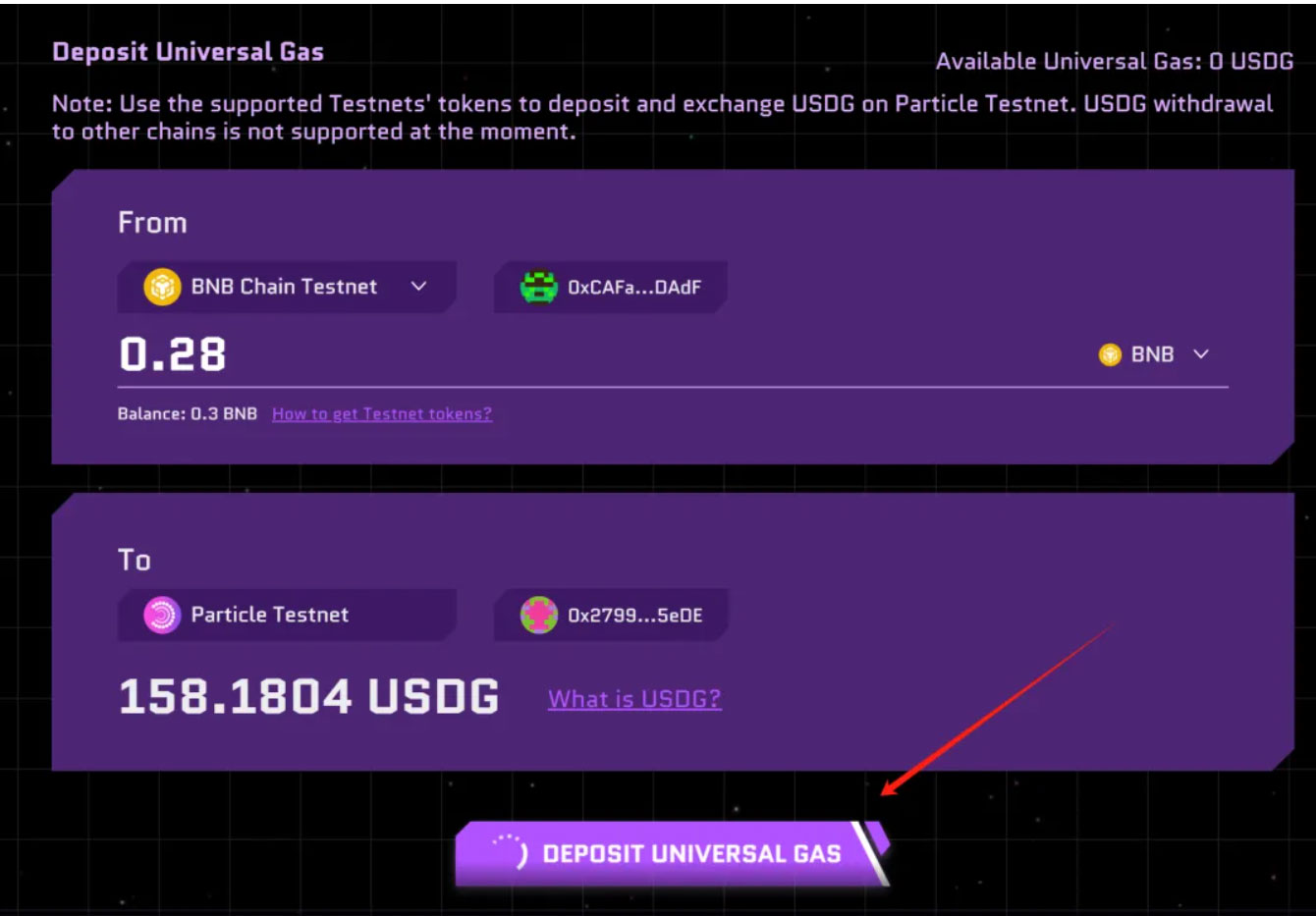This screenshot has width=1316, height=916.
Task: Click the 'Available Universal Gas: 0 USDG' text
Action: tap(1114, 62)
